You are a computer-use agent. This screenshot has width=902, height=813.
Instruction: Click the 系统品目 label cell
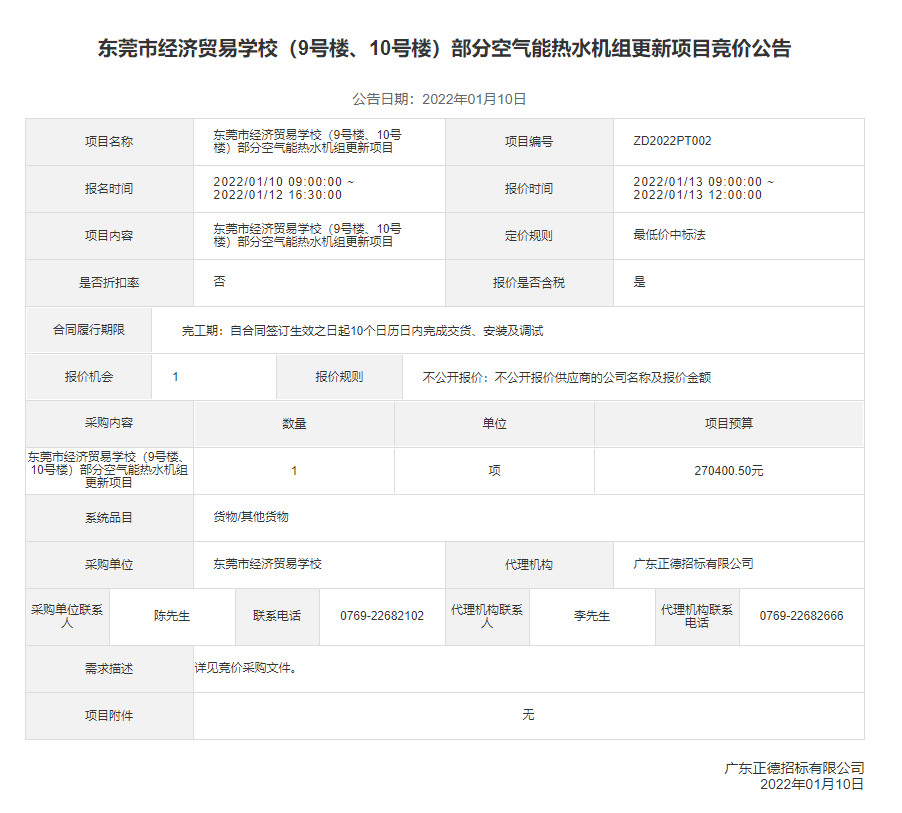(109, 518)
